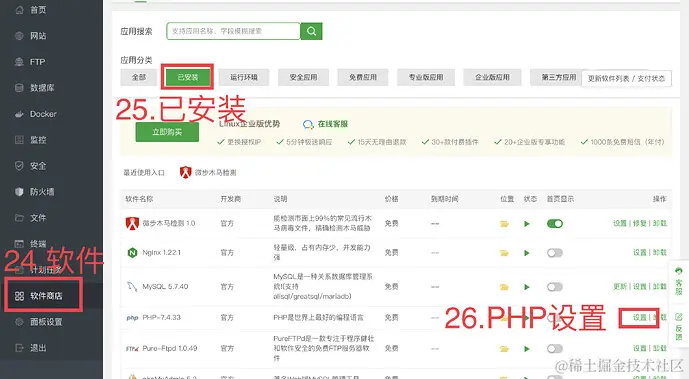This screenshot has height=379, width=689.
Task: Click the floating 反馈 feedback widget
Action: [679, 326]
